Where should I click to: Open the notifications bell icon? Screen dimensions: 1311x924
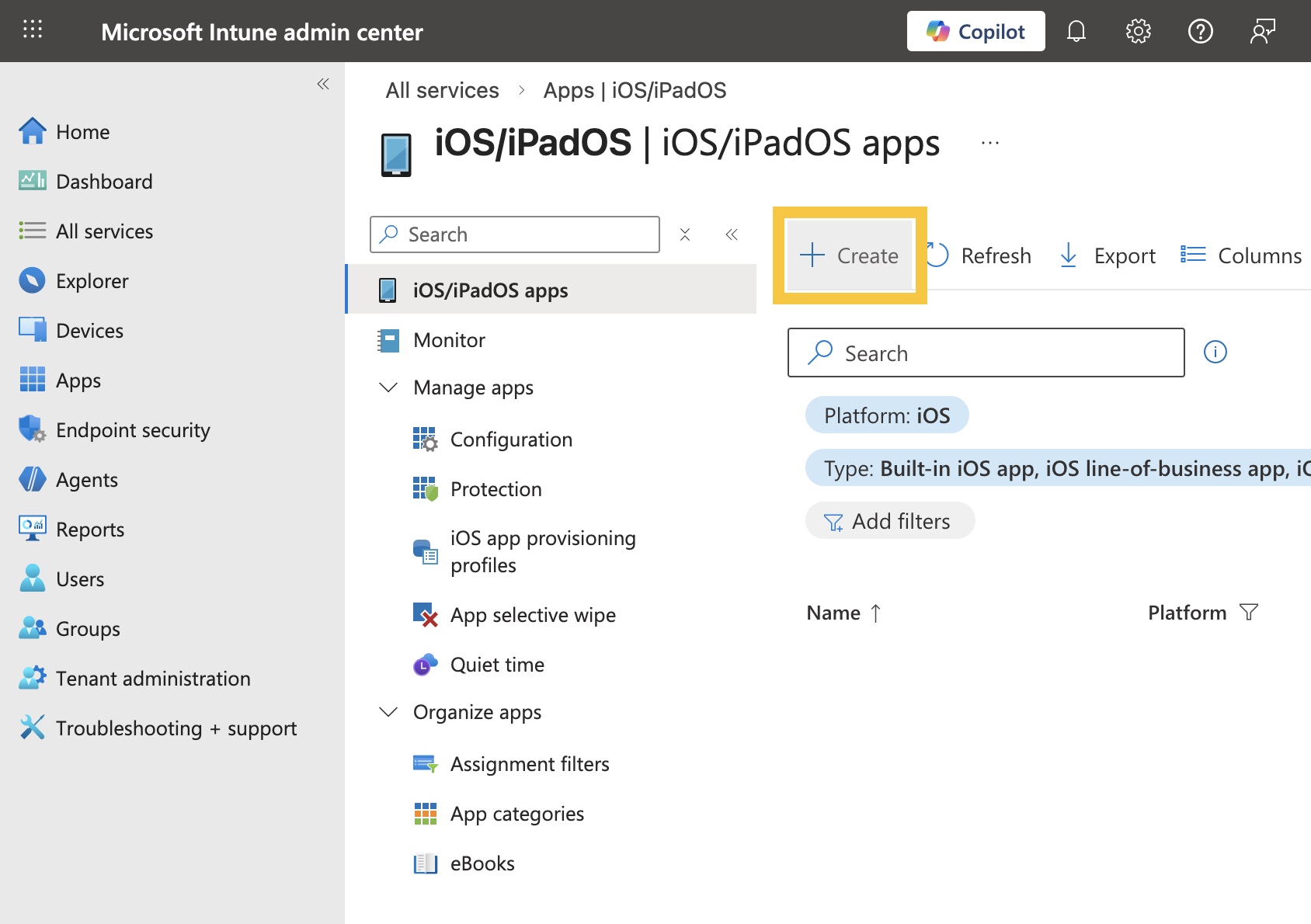pos(1076,31)
